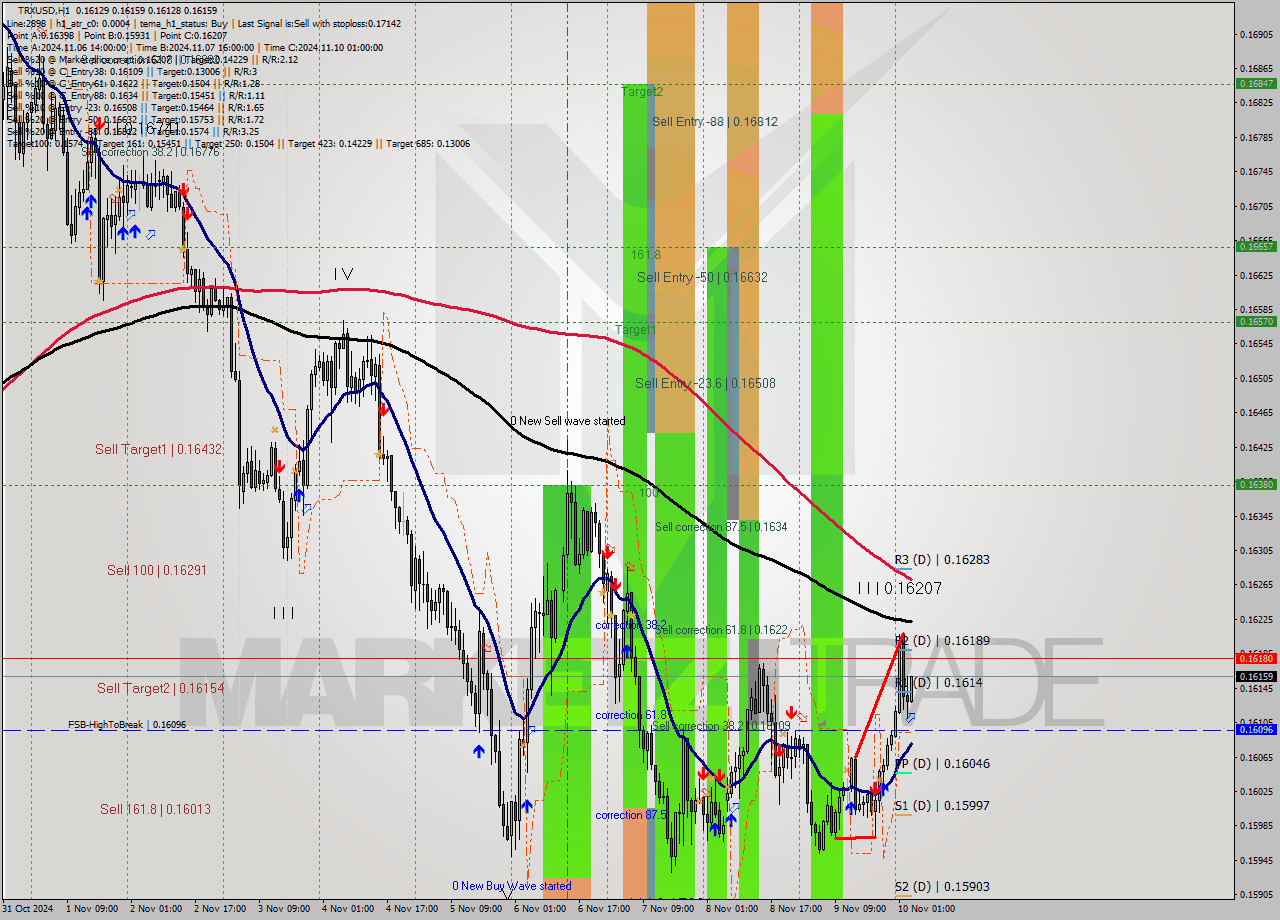Click the 'Sell Target2 | 0.16154' label

pos(161,689)
